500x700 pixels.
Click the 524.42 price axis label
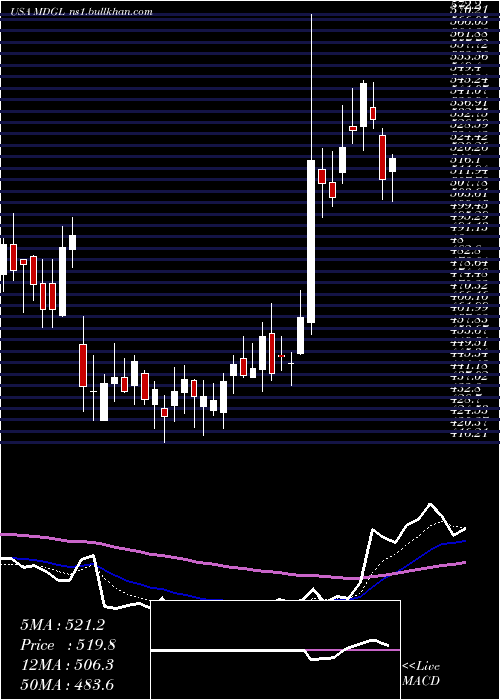[x=469, y=137]
